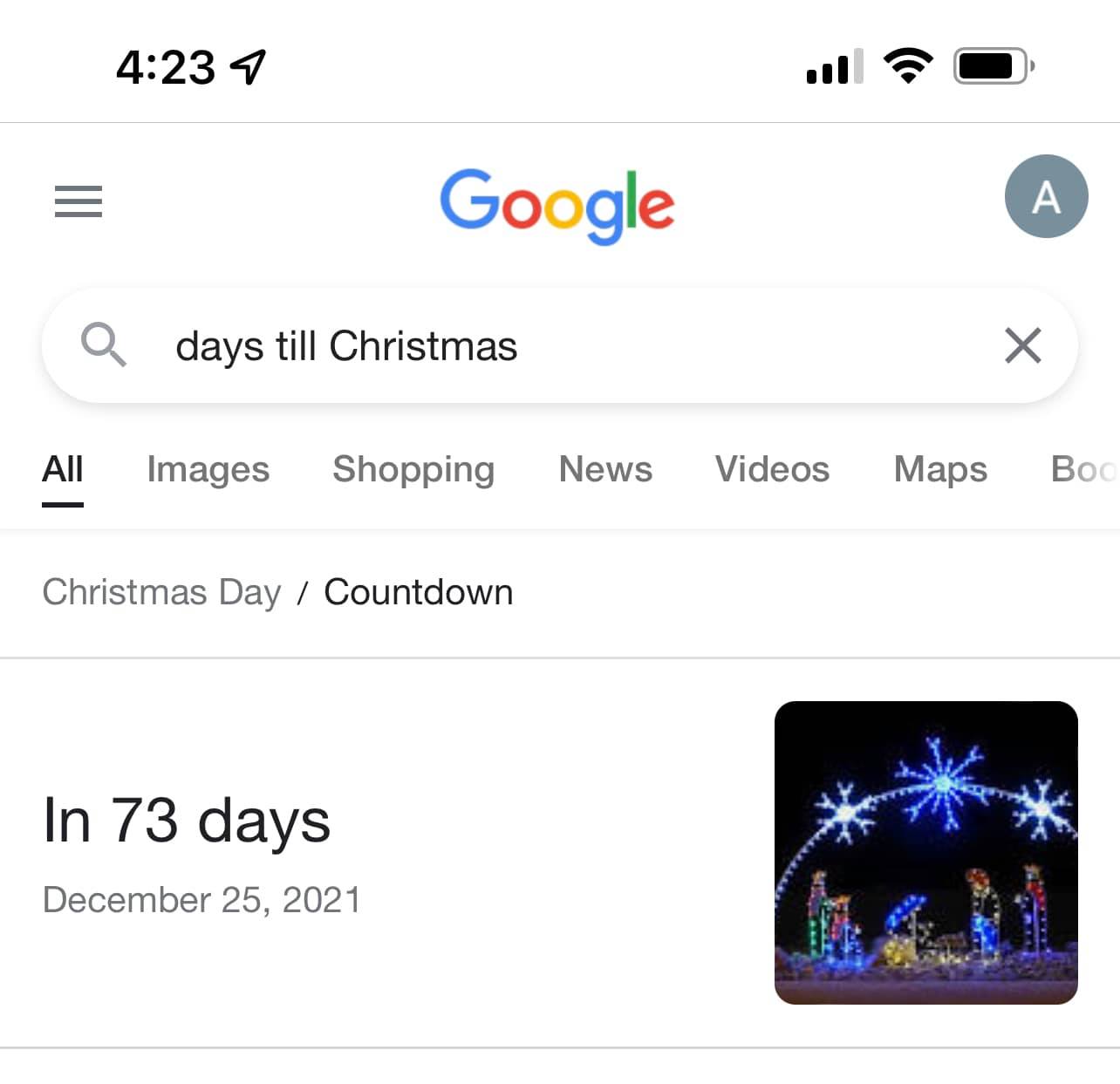The image size is (1120, 1084).
Task: Open the account avatar A
Action: coord(1046,197)
